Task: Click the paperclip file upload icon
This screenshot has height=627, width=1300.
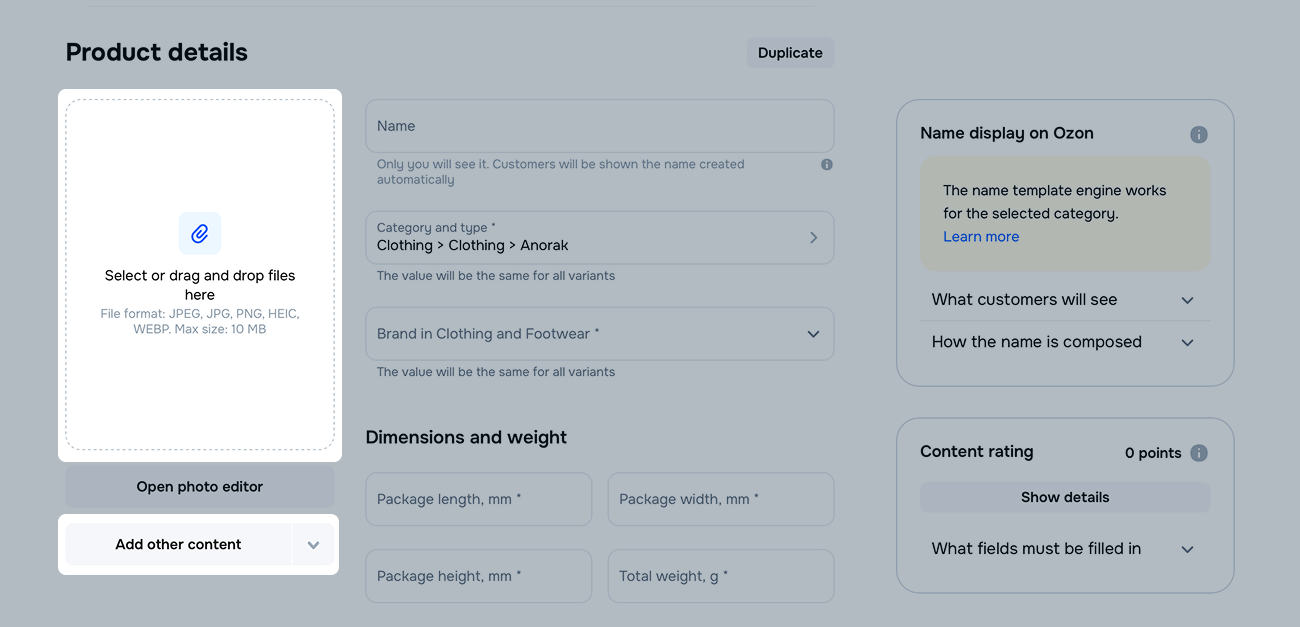Action: click(200, 233)
